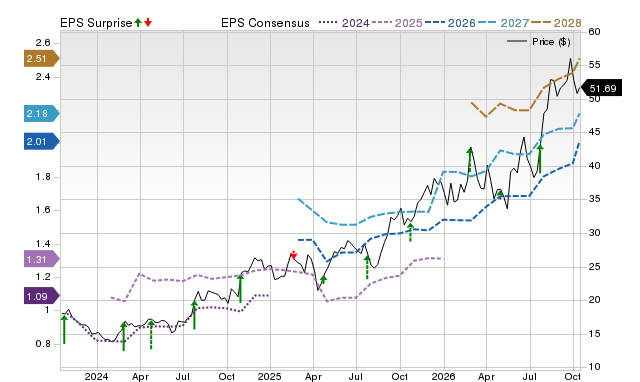
Task: Click the 1.31 value tag for 2025
Action: (42, 259)
